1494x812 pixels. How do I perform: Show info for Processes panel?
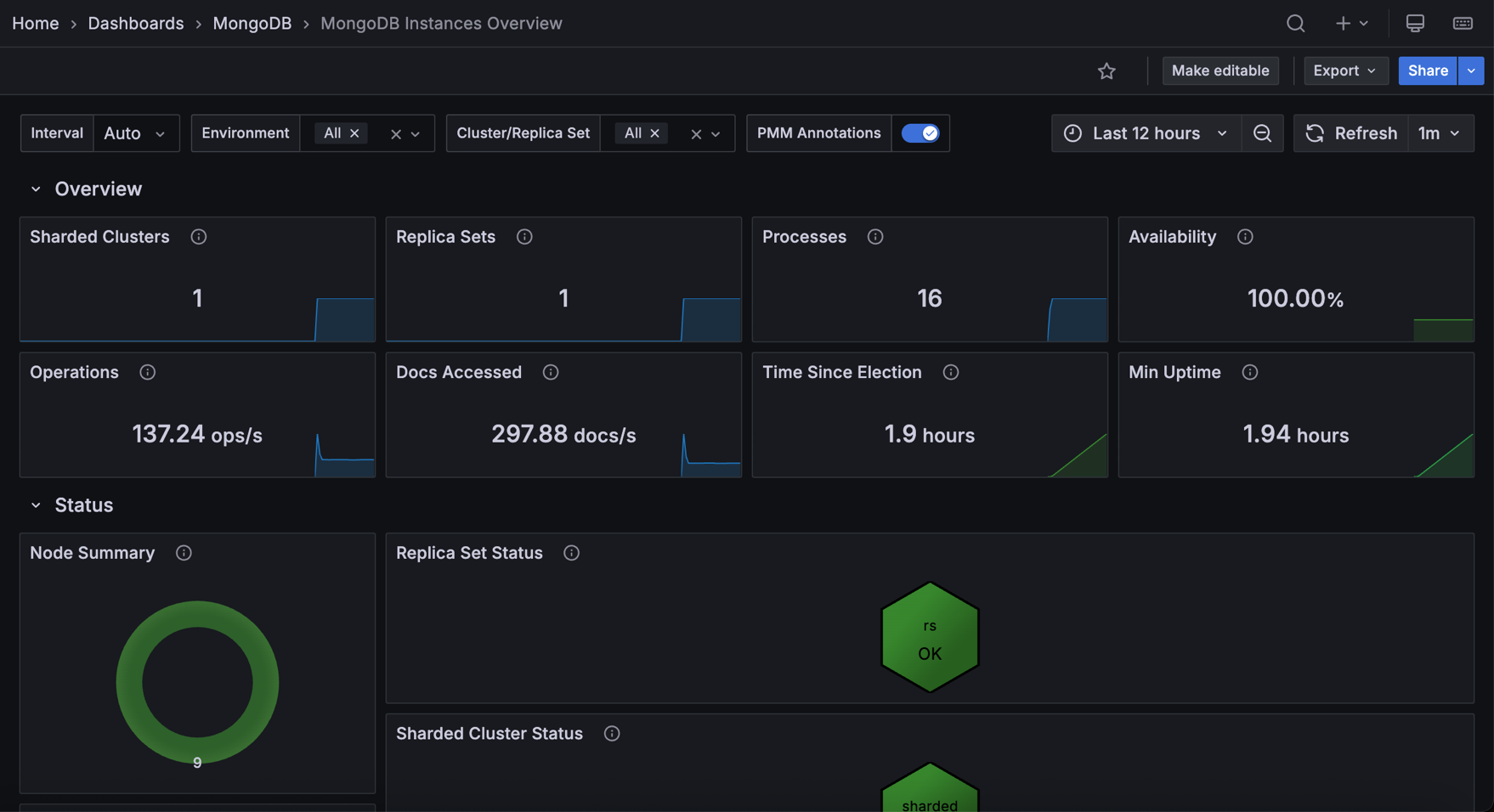coord(875,237)
